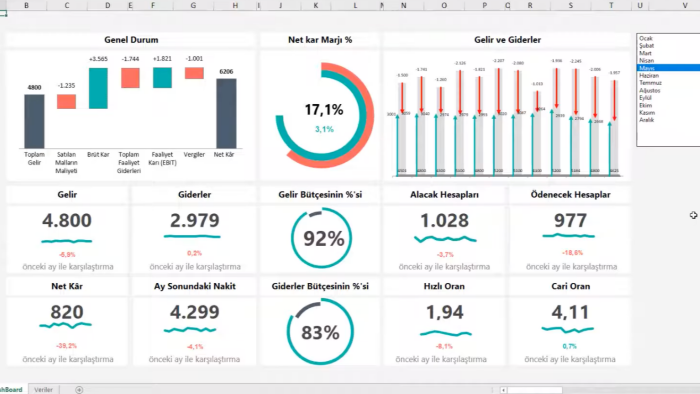700x394 pixels.
Task: Choose Kasım in the month list
Action: point(668,112)
